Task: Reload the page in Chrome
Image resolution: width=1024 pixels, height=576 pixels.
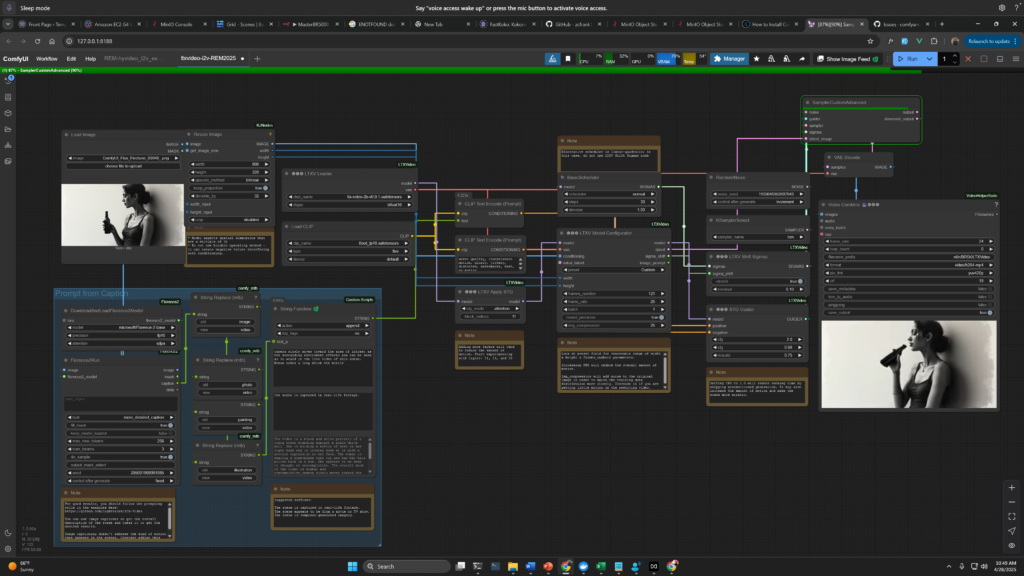Action: (37, 41)
